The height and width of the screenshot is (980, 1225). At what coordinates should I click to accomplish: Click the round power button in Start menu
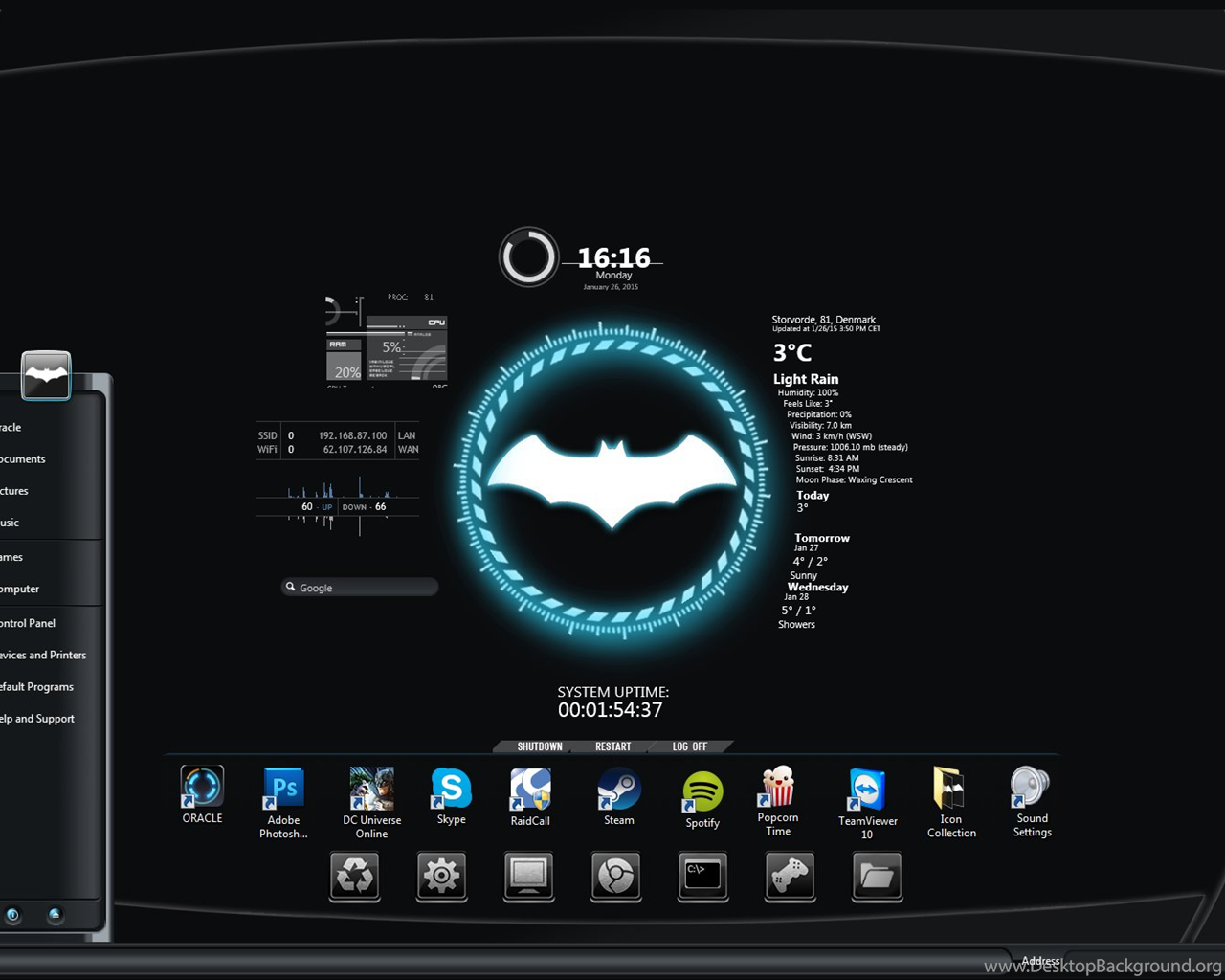tap(12, 915)
